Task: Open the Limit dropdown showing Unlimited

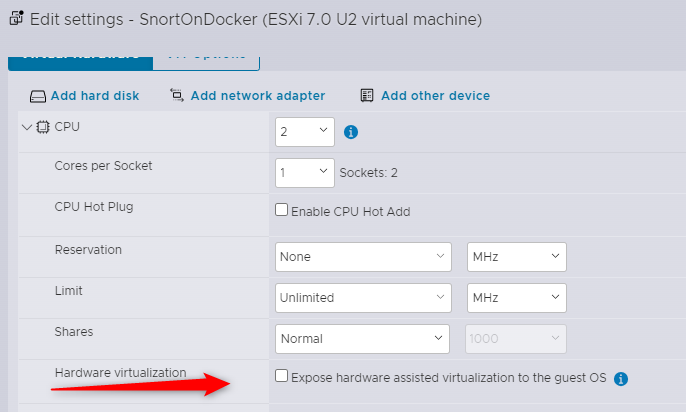Action: pyautogui.click(x=364, y=298)
